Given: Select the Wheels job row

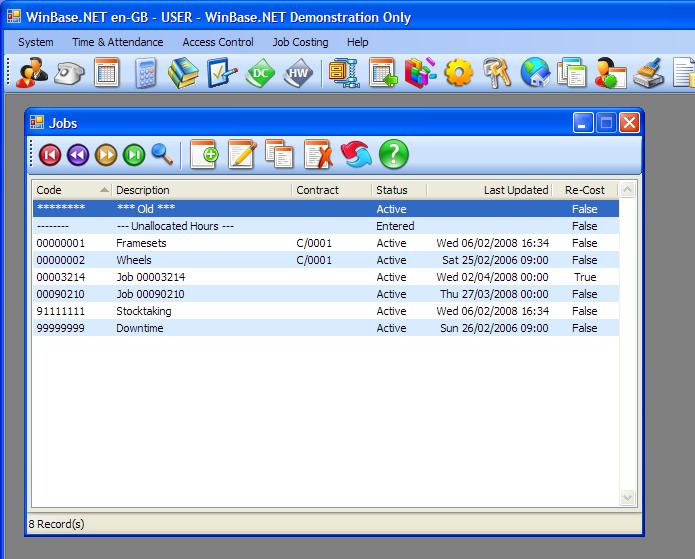Looking at the screenshot, I should click(x=326, y=260).
